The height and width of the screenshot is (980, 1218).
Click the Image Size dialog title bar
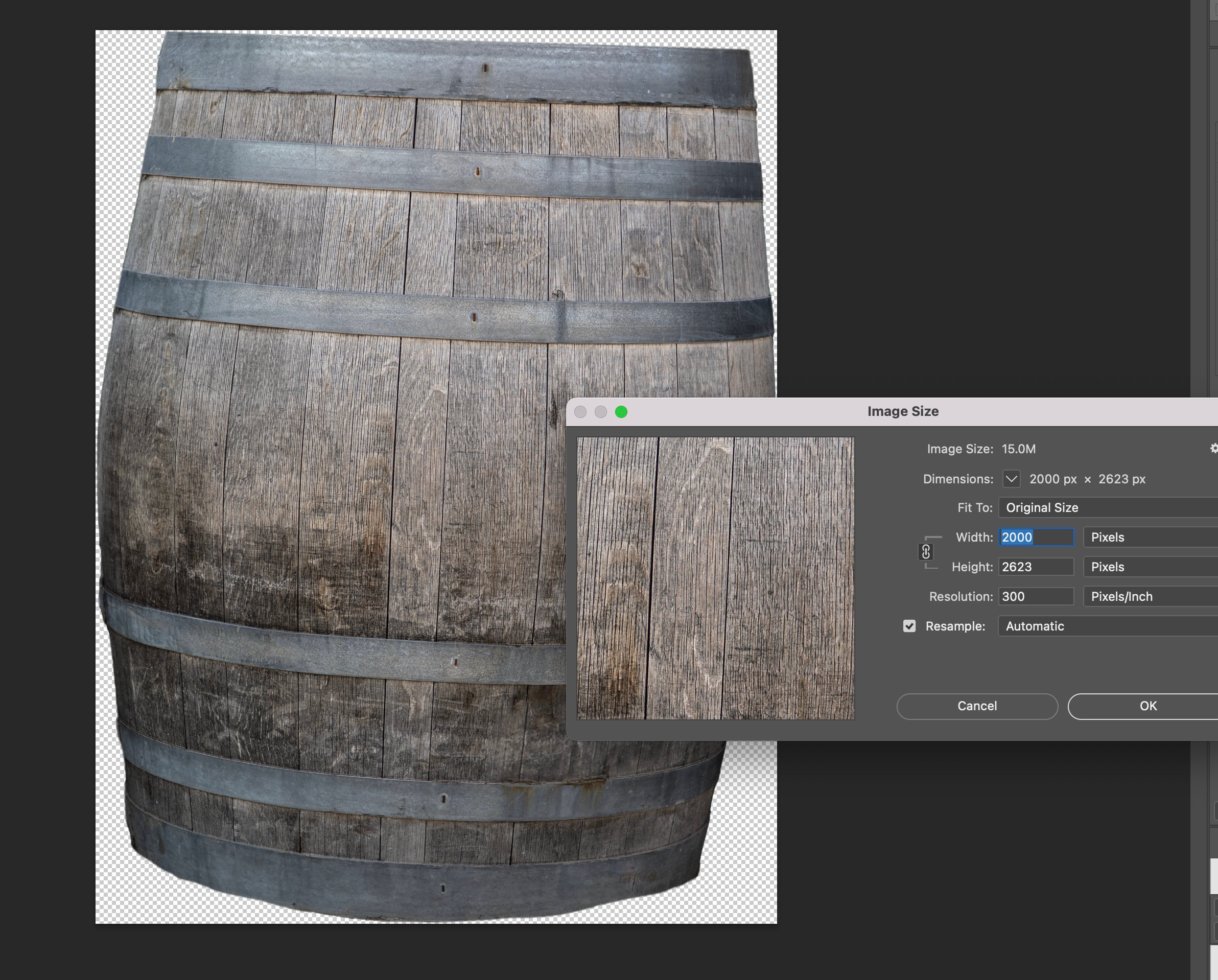[x=903, y=411]
